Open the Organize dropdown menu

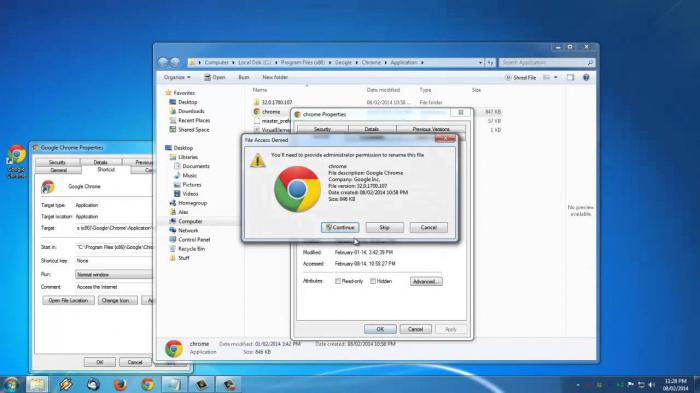click(177, 77)
